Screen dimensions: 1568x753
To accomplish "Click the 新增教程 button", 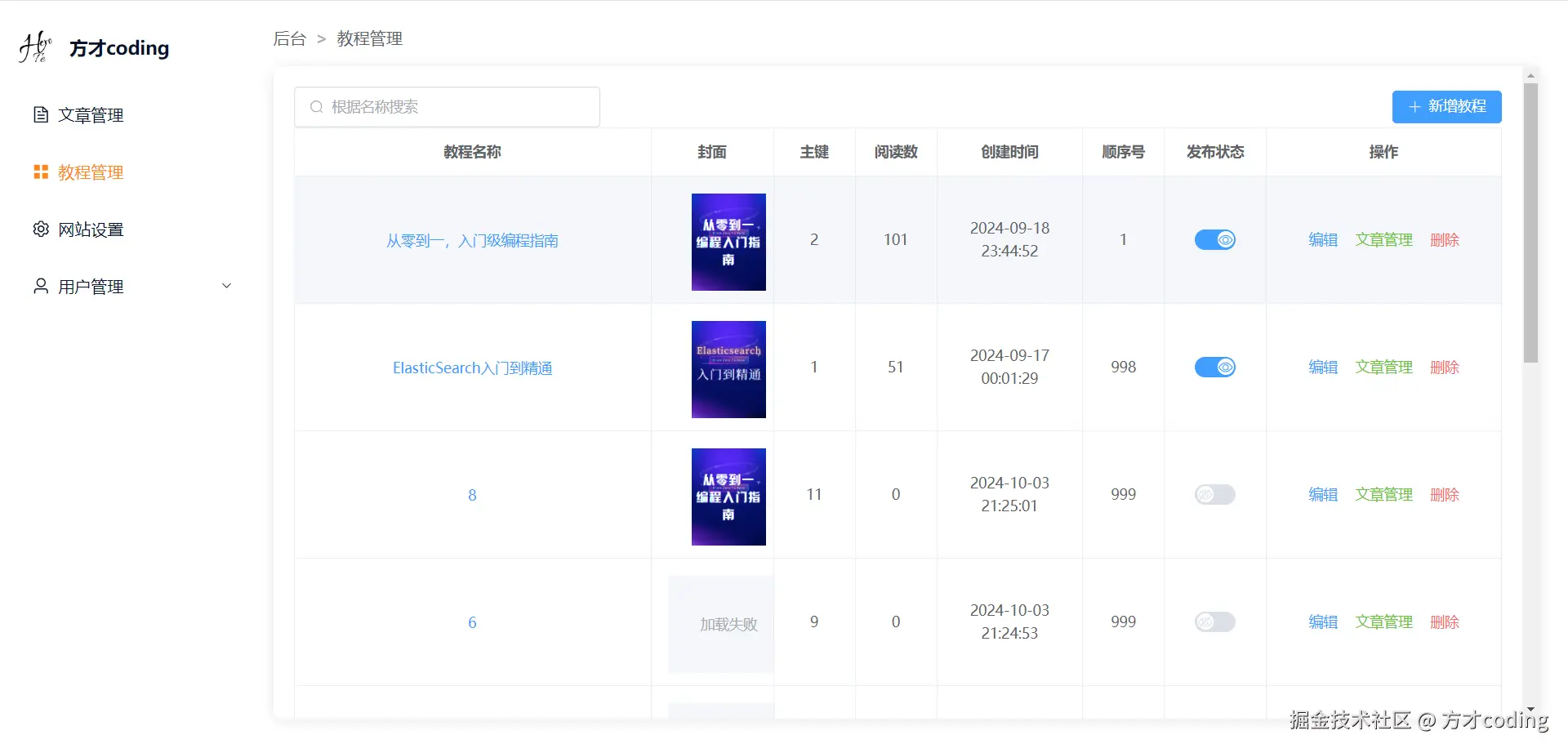I will tap(1446, 107).
